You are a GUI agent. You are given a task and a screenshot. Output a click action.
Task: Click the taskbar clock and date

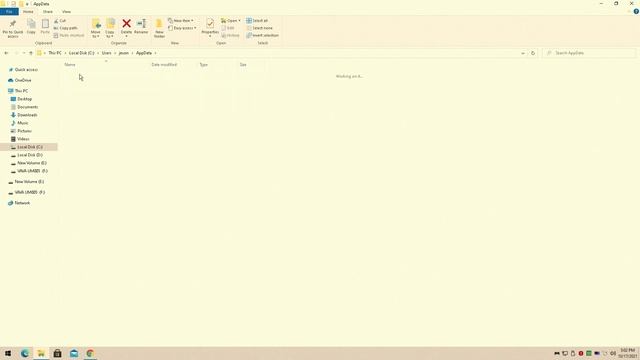click(x=628, y=353)
